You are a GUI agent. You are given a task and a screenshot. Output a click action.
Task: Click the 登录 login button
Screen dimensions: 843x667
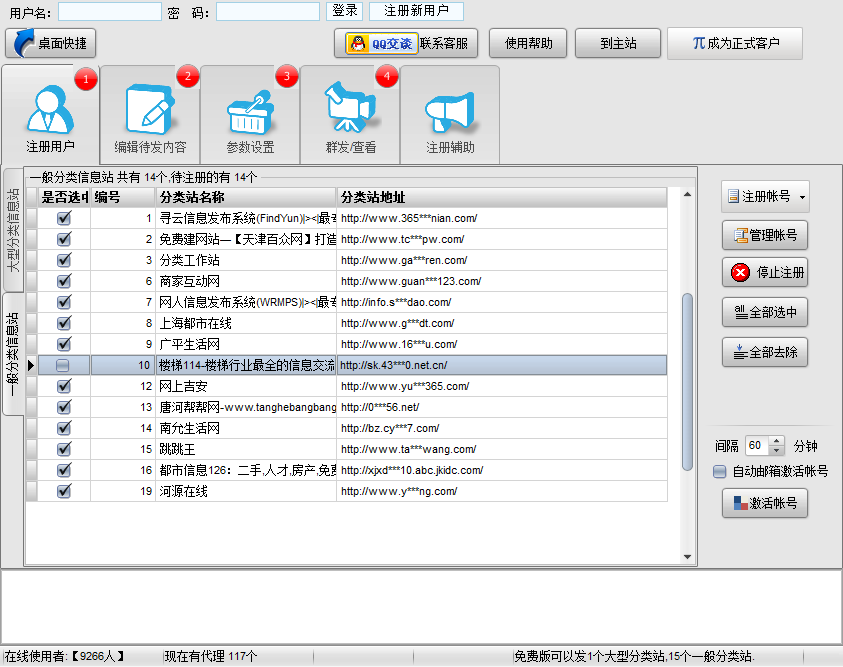tap(345, 11)
